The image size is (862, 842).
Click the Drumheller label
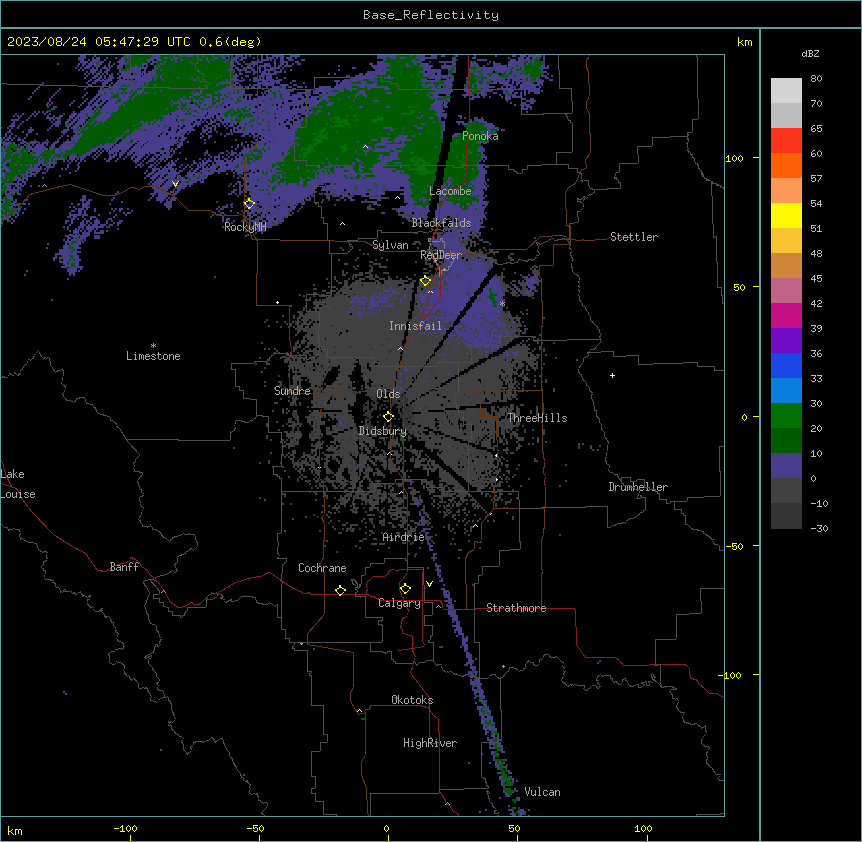638,487
